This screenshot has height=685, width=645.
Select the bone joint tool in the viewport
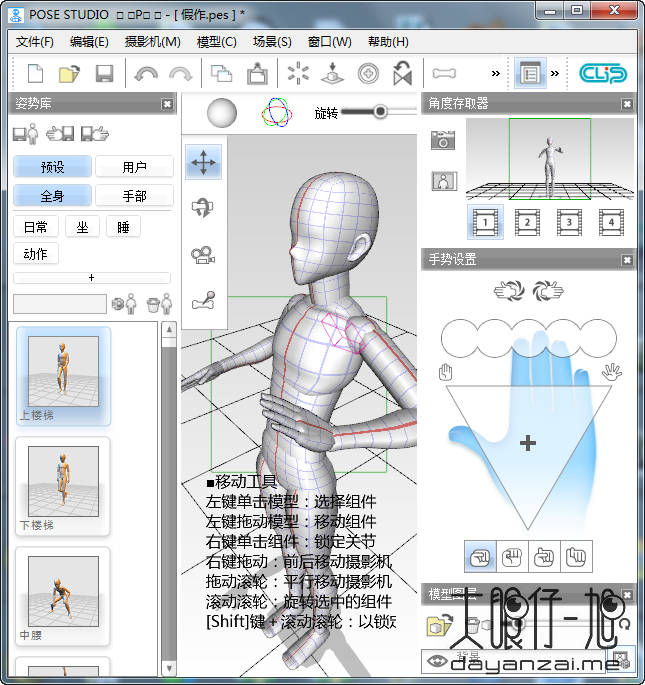tap(204, 301)
